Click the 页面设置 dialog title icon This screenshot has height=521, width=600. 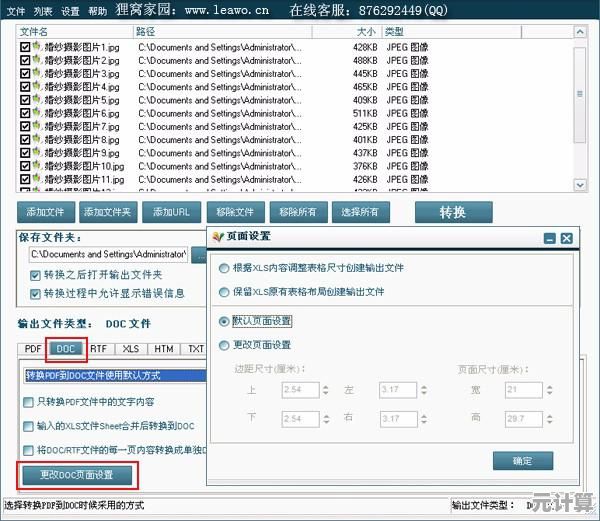point(219,237)
